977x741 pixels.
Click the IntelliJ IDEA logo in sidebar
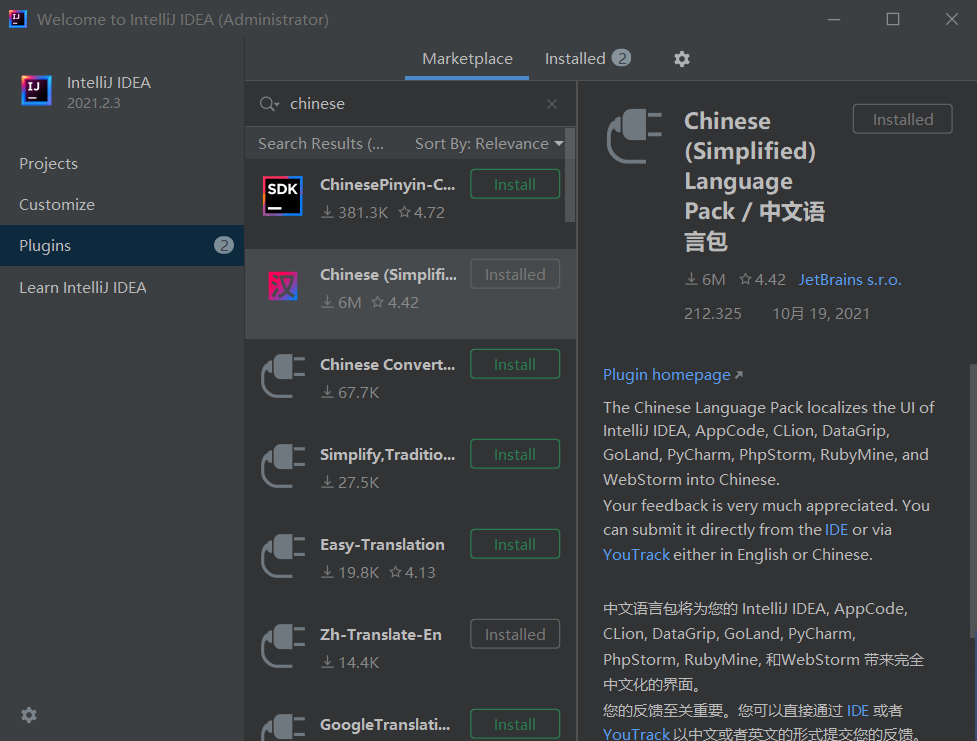[36, 90]
